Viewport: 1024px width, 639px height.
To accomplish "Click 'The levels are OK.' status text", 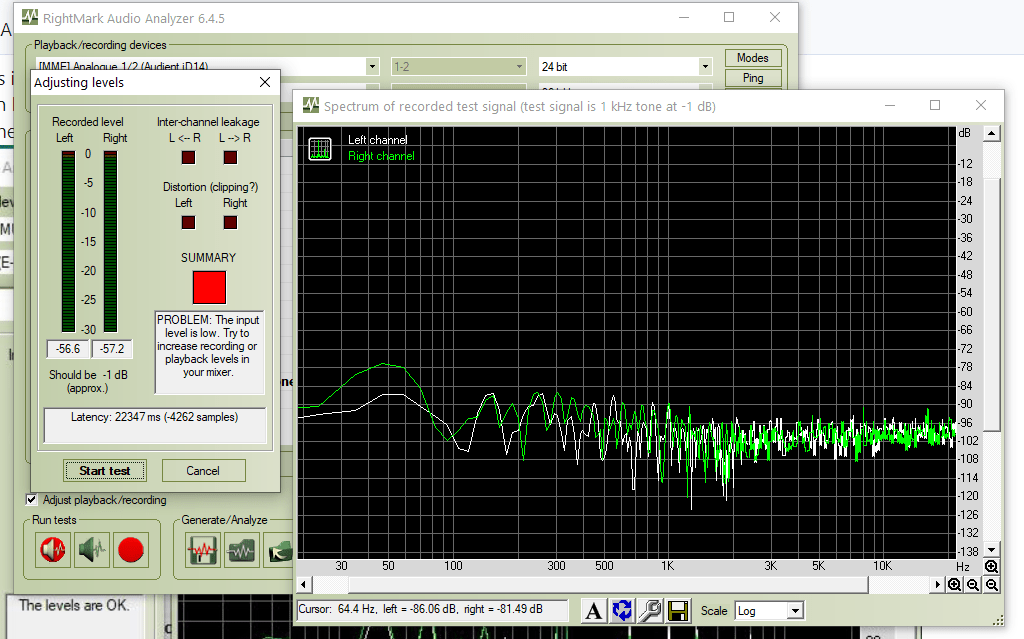I will (x=74, y=605).
